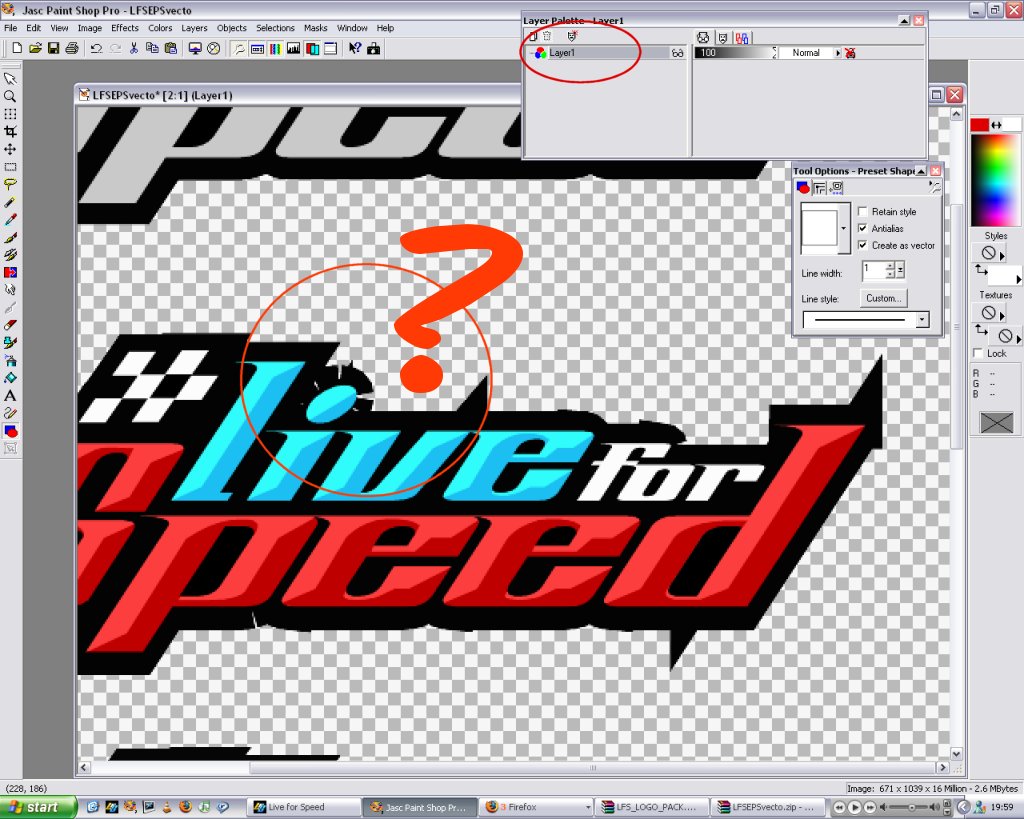Switch to the Jasc Paint Shop Pro taskbar button
This screenshot has width=1024, height=819.
420,807
